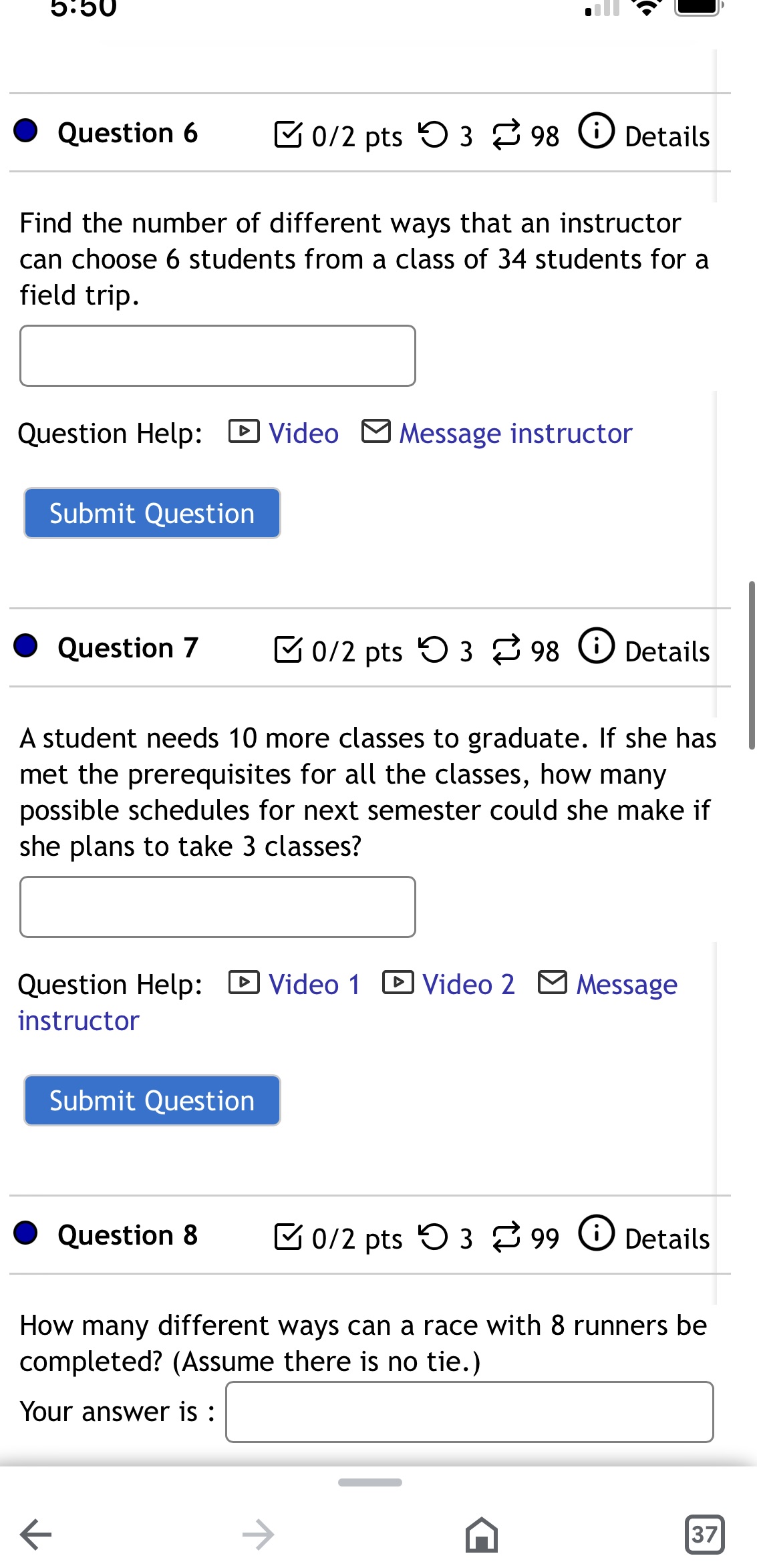The width and height of the screenshot is (757, 1568).
Task: Select the status indicator circle for Question 7
Action: pyautogui.click(x=25, y=646)
